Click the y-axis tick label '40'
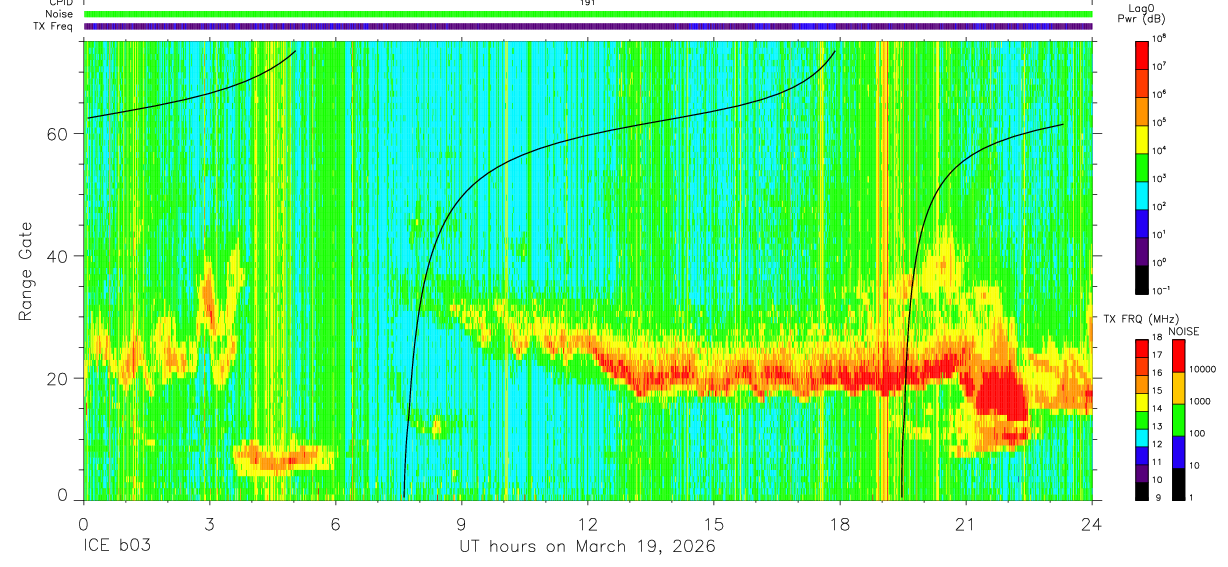Screen dimensions: 1228x567 [x=58, y=256]
